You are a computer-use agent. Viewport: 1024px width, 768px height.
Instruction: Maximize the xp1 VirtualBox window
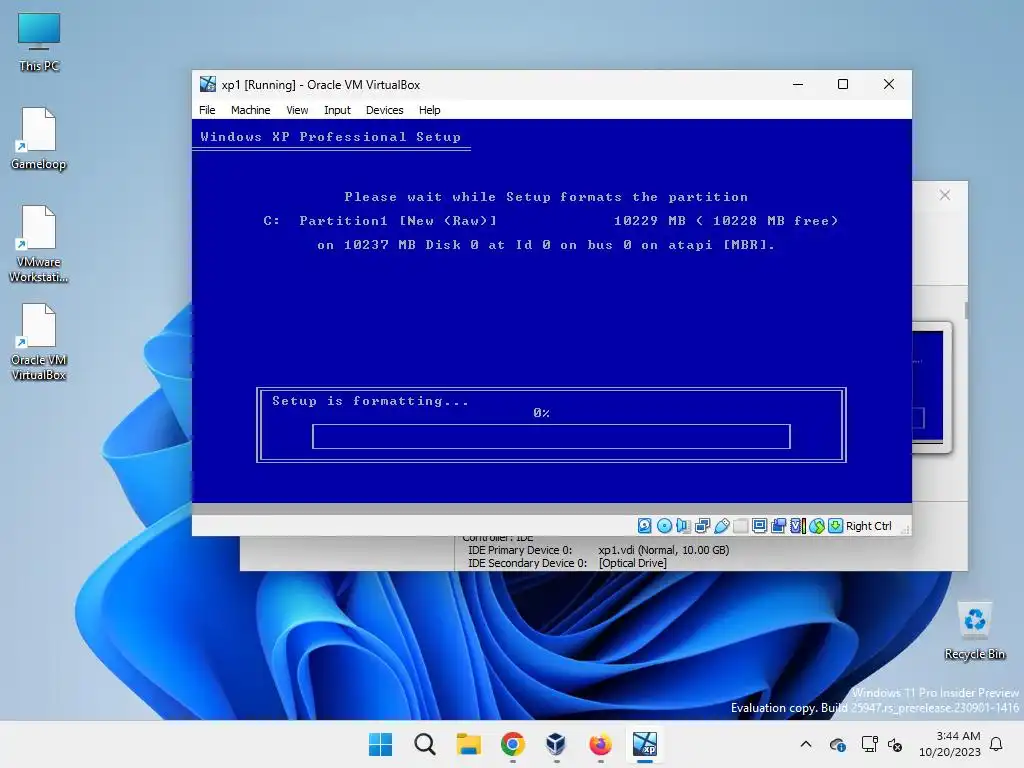click(843, 84)
